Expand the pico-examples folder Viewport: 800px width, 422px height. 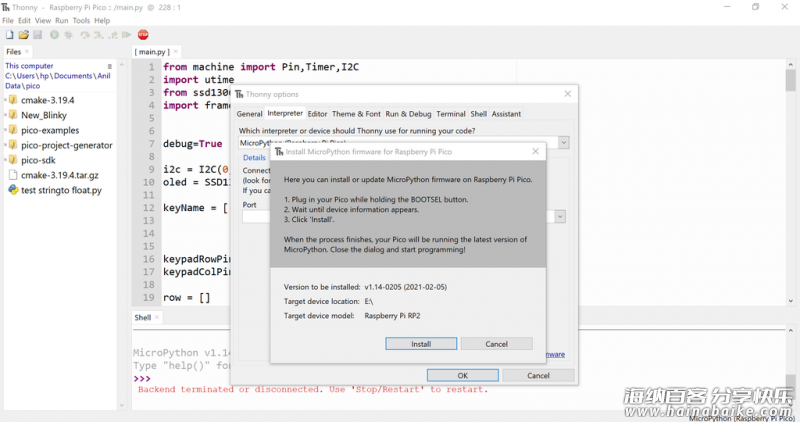tap(6, 130)
